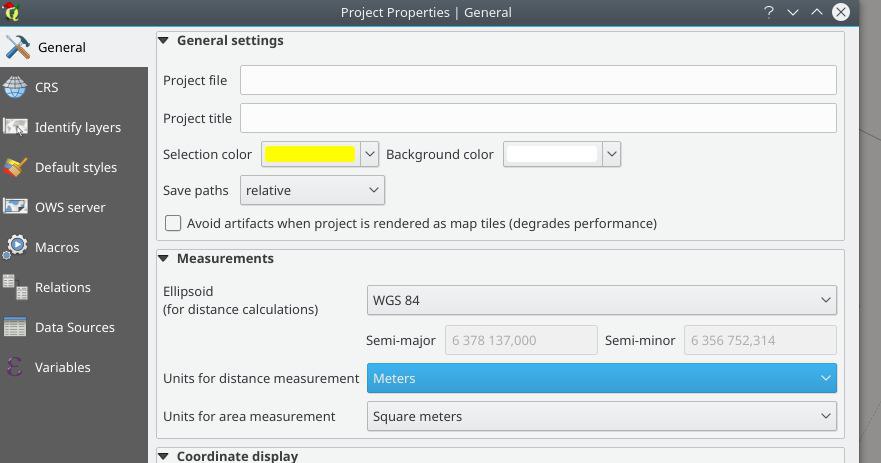Open the Square meters area units dropdown
Viewport: 881px width, 463px height.
click(x=602, y=416)
